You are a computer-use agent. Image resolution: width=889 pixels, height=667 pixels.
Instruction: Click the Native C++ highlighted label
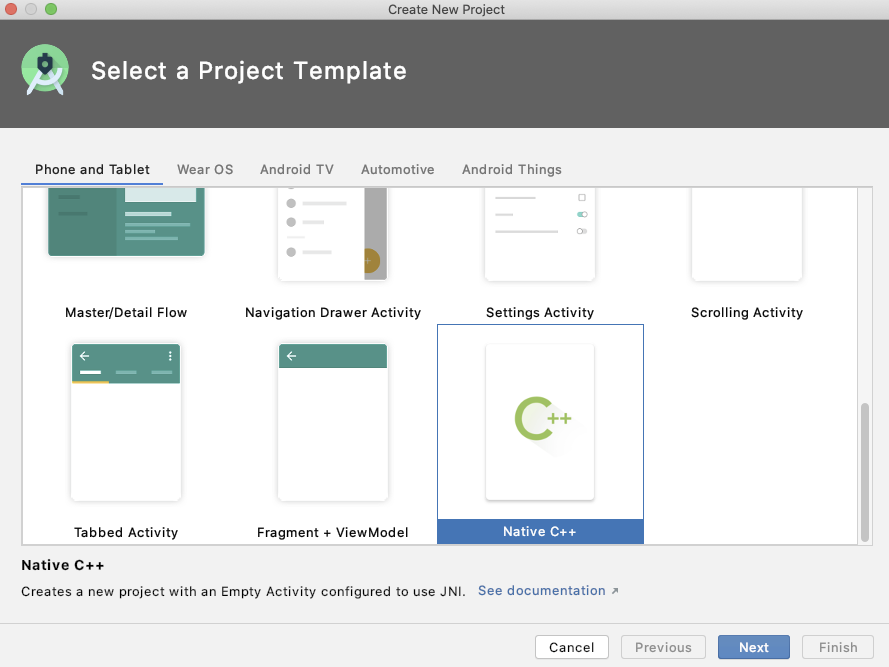[x=540, y=531]
